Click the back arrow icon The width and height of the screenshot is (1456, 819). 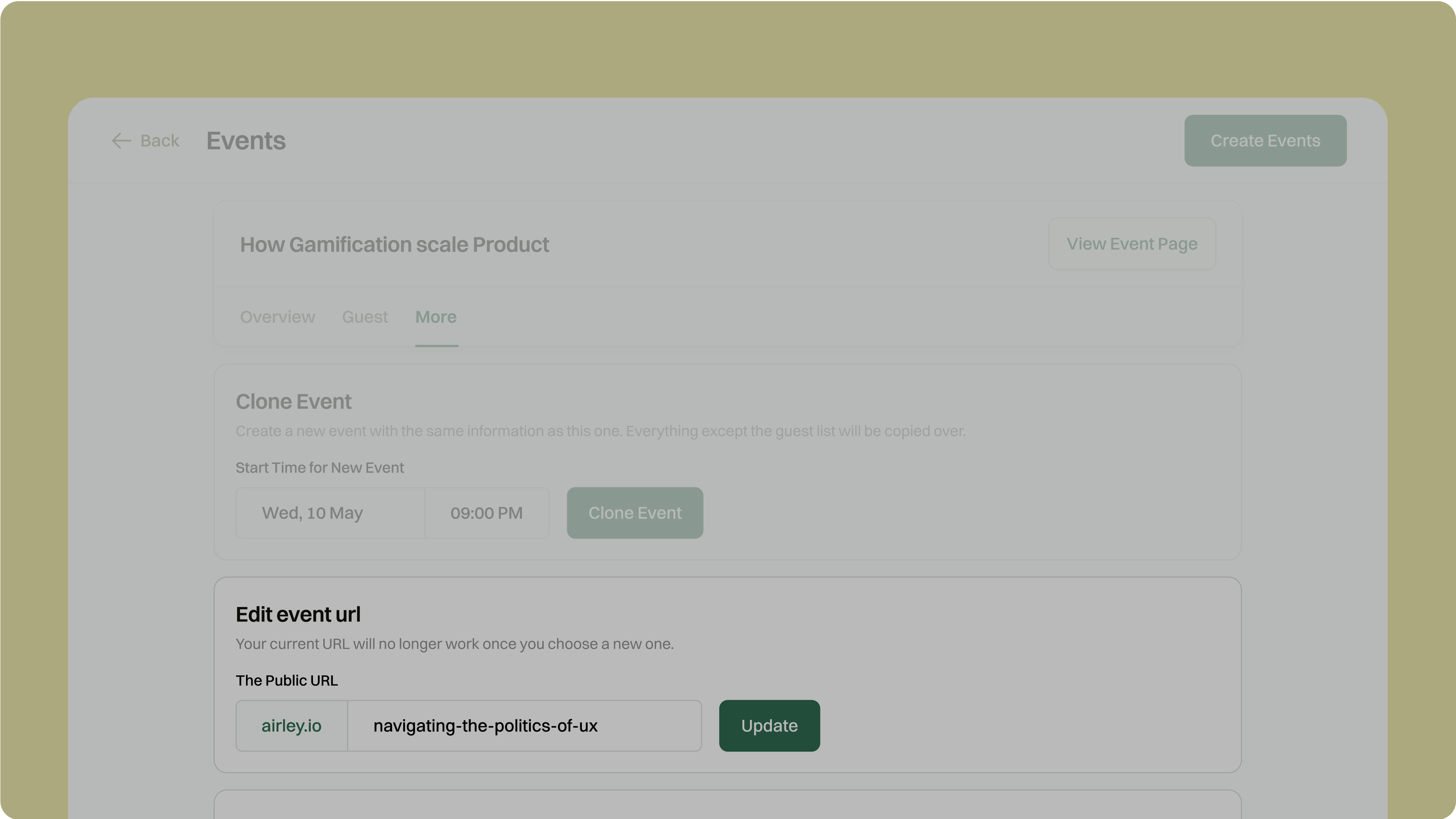click(x=121, y=141)
